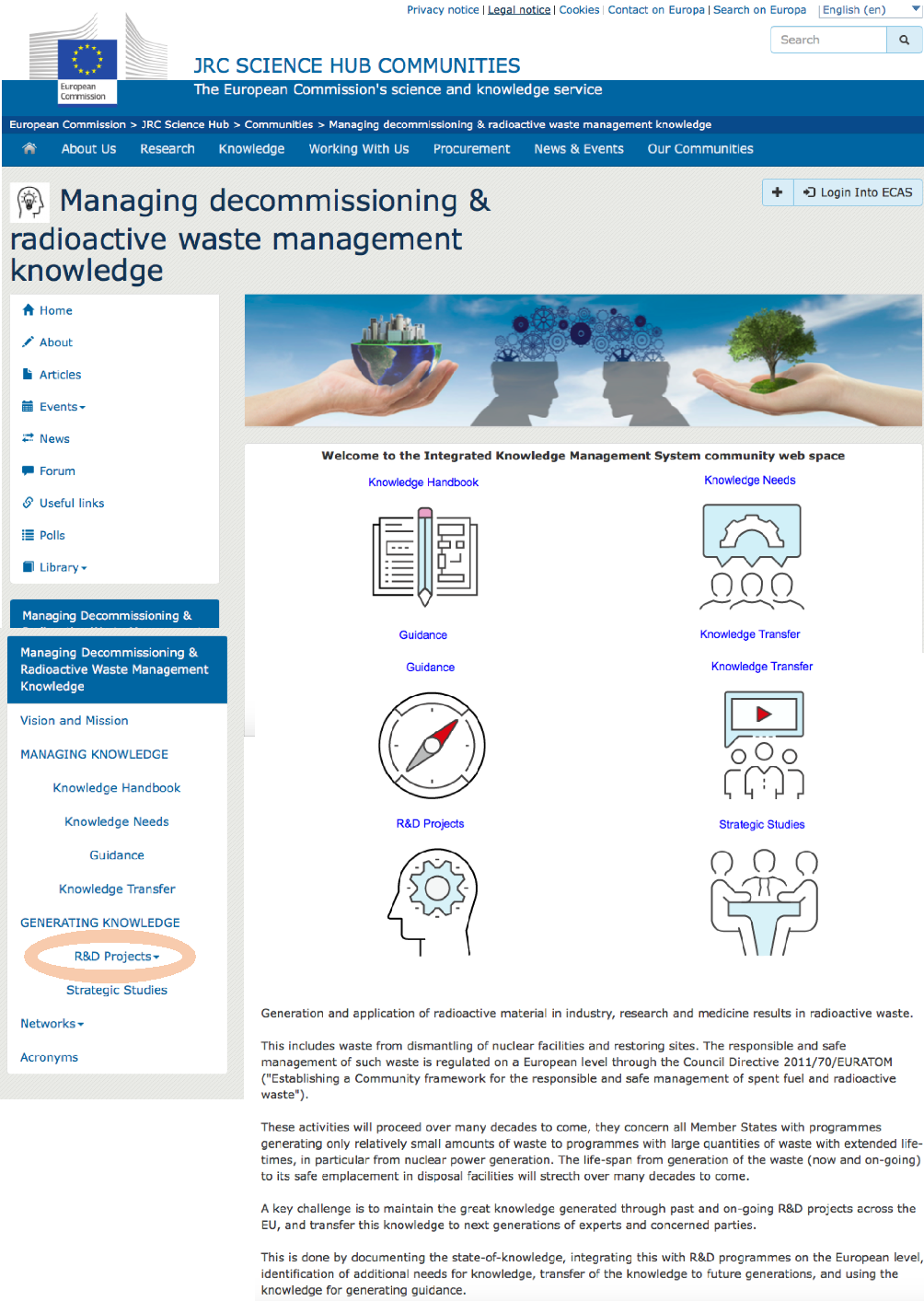
Task: Click the Login Into ECAS button
Action: tap(858, 192)
